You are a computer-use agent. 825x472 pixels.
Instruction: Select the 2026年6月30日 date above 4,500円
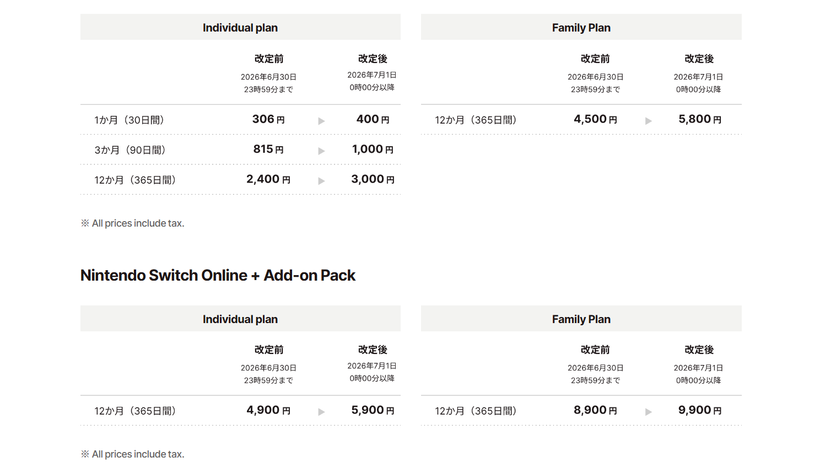(595, 77)
